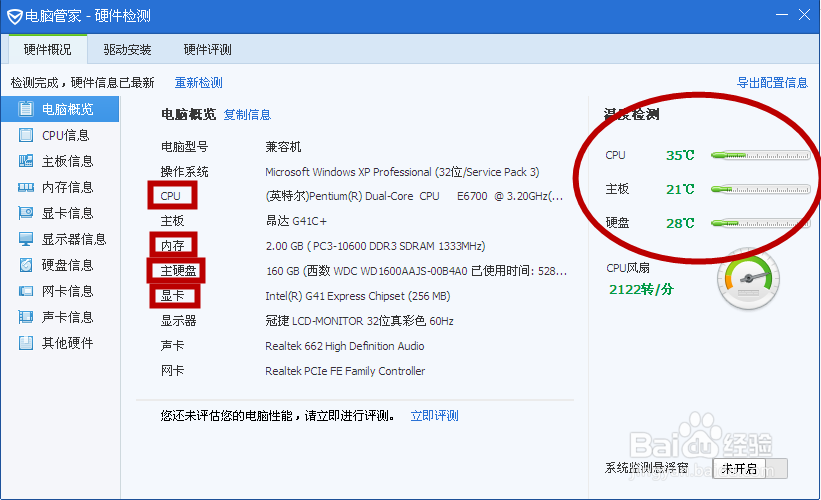Switch to the 硬件概况 tab
The image size is (821, 500).
point(48,49)
